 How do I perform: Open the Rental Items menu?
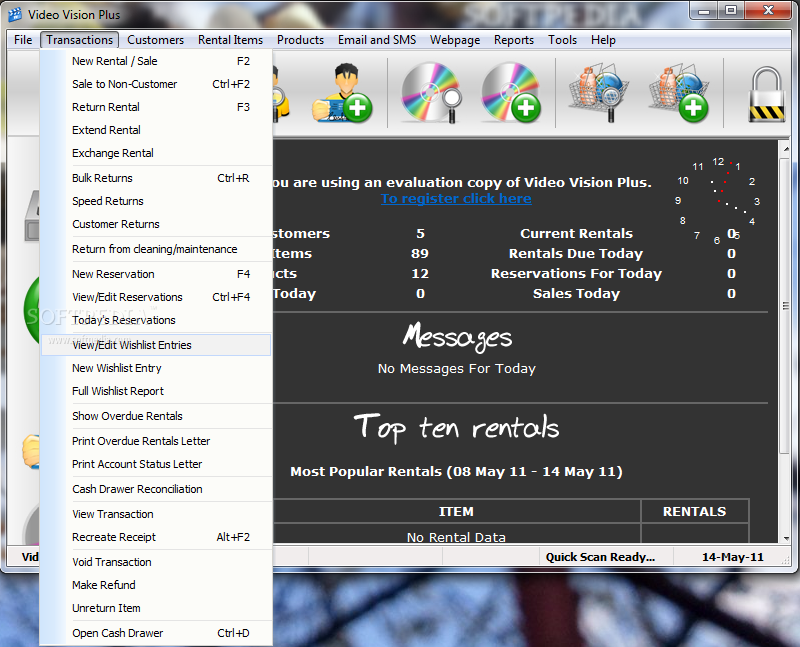click(x=230, y=40)
